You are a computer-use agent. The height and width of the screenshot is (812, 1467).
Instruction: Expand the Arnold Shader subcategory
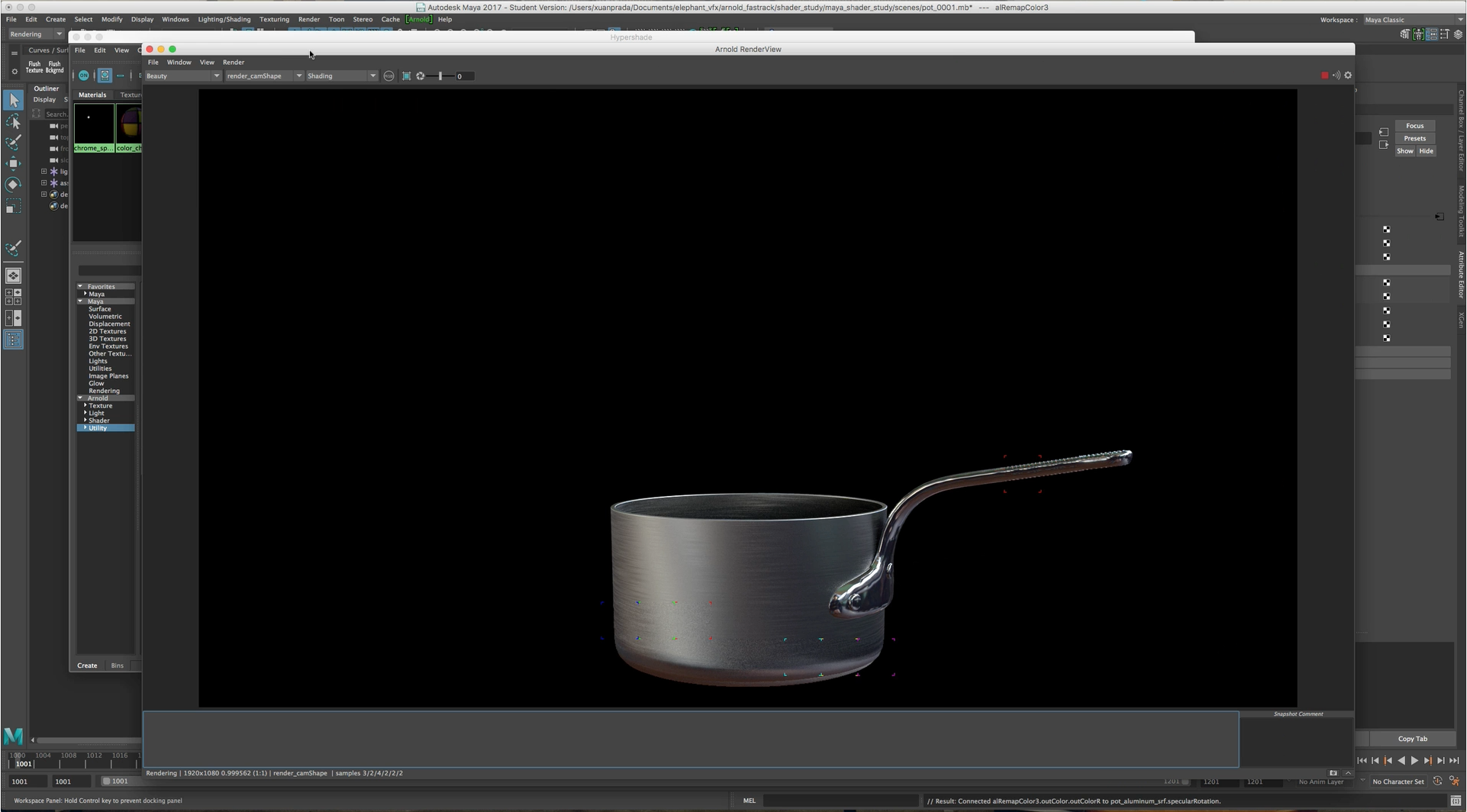pos(85,420)
